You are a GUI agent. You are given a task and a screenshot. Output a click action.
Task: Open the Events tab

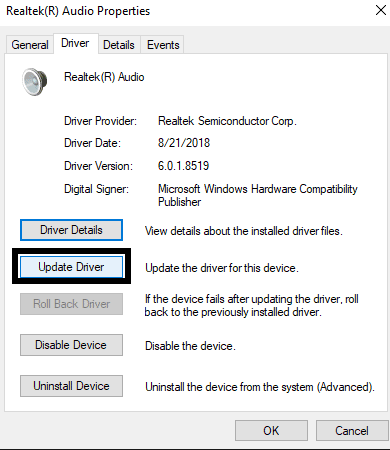pos(163,45)
